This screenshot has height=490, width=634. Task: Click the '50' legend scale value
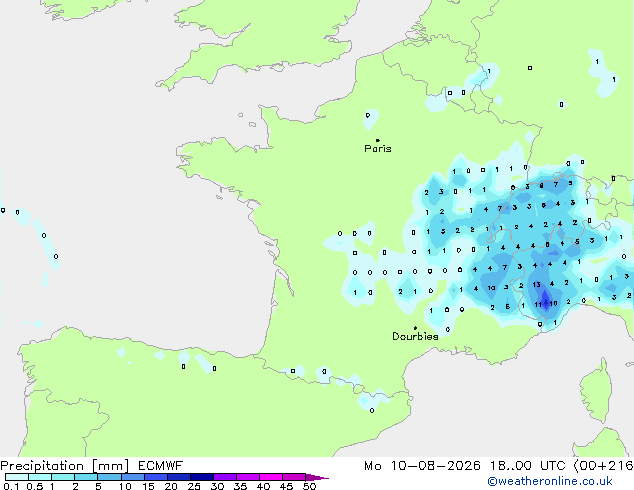point(309,486)
